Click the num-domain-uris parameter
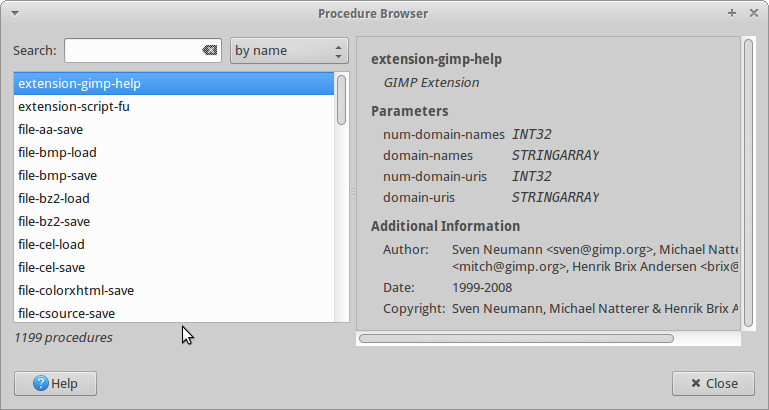The width and height of the screenshot is (769, 410). [435, 177]
